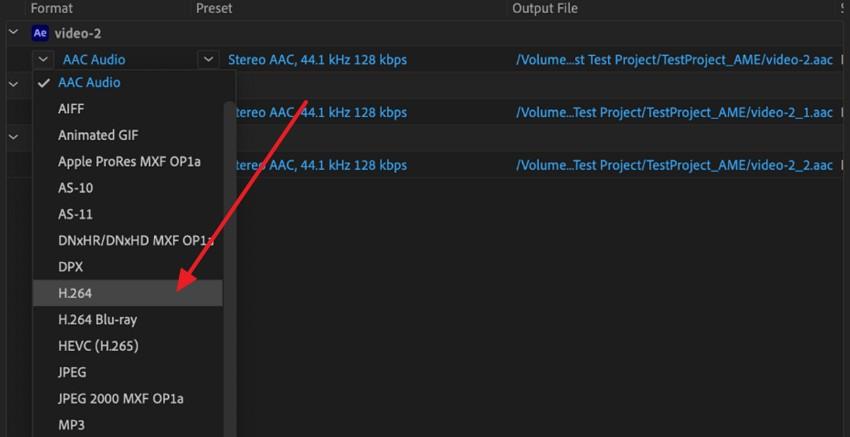Select HEVC (H.265) format
The height and width of the screenshot is (437, 850).
point(128,346)
